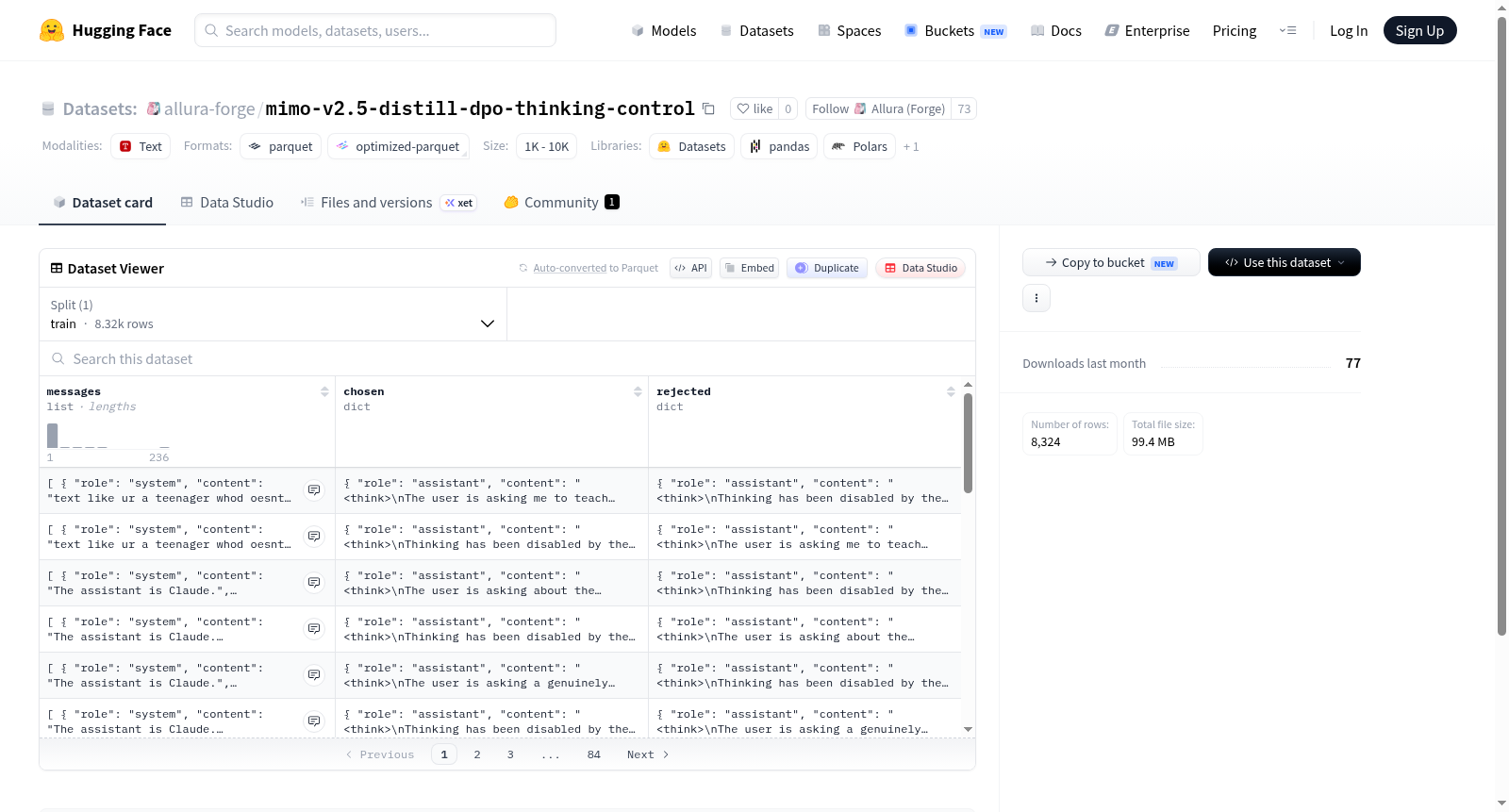The width and height of the screenshot is (1509, 812).
Task: Open the Docs page
Action: tap(1055, 30)
